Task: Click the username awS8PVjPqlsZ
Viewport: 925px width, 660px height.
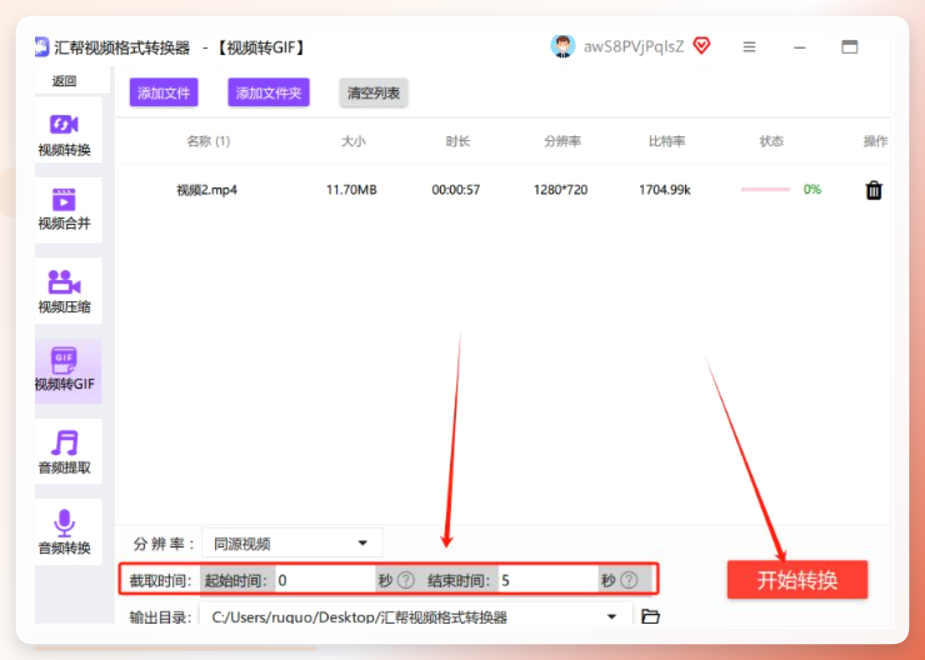Action: point(634,47)
